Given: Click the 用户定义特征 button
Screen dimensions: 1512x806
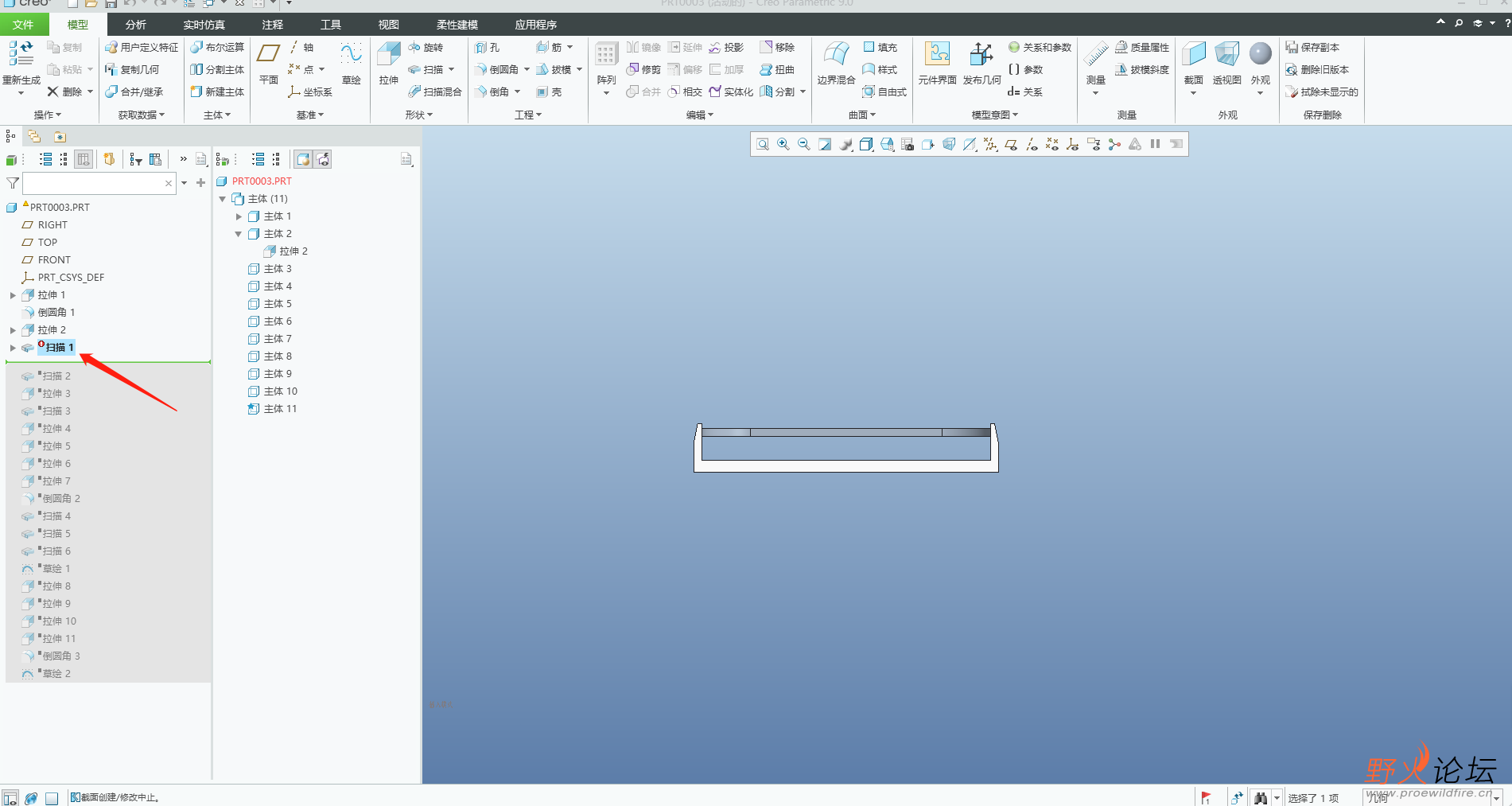Looking at the screenshot, I should coord(142,48).
